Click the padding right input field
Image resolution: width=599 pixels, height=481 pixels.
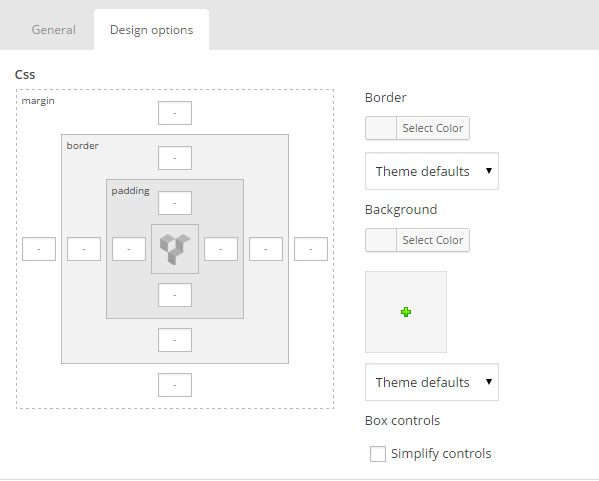pyautogui.click(x=221, y=249)
